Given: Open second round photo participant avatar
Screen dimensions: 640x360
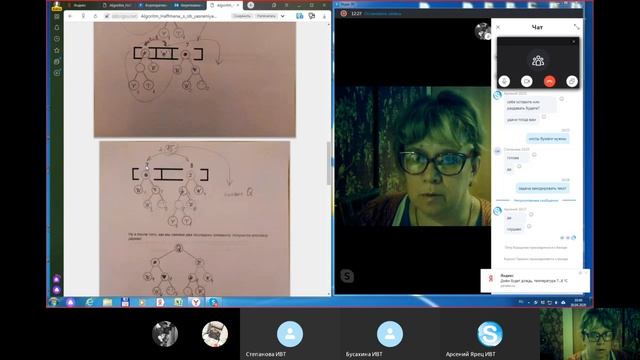Looking at the screenshot, I should (x=215, y=334).
